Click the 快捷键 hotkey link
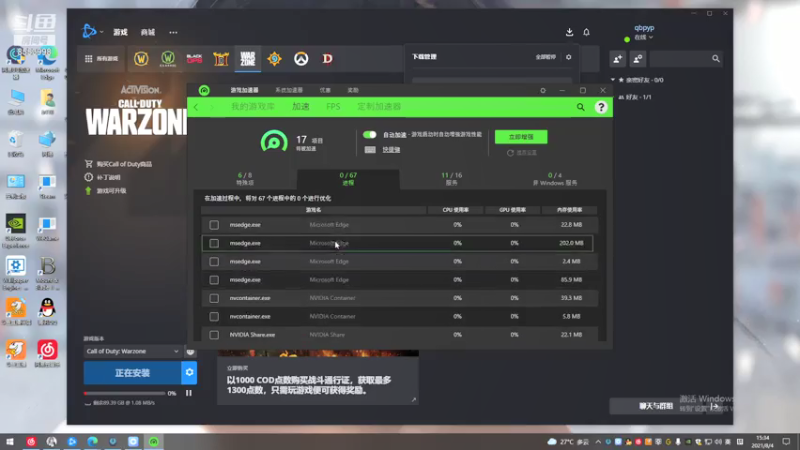Viewport: 800px width, 450px height. (391, 149)
